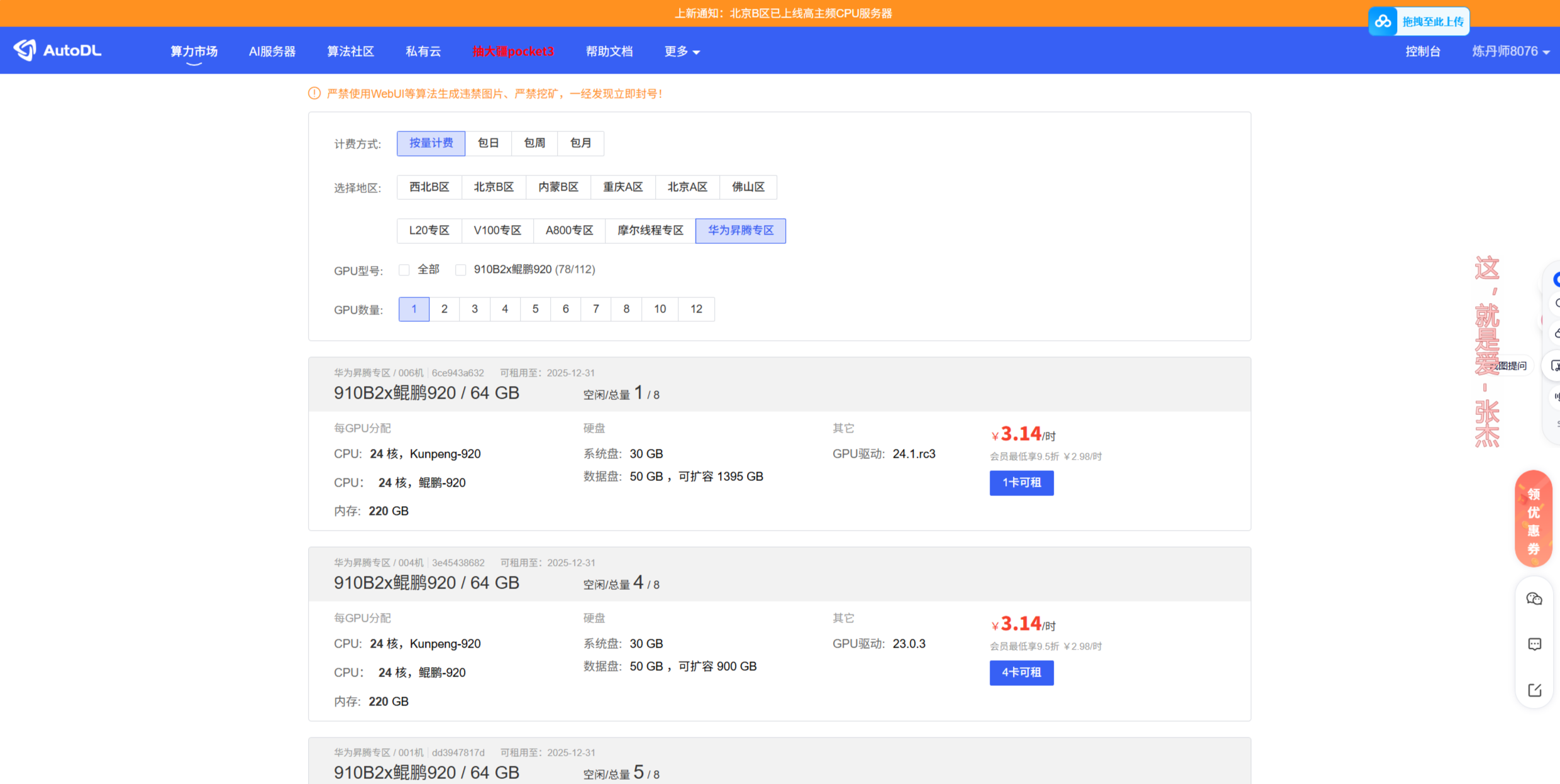Select 包月 billing mode
This screenshot has width=1560, height=784.
pos(581,143)
